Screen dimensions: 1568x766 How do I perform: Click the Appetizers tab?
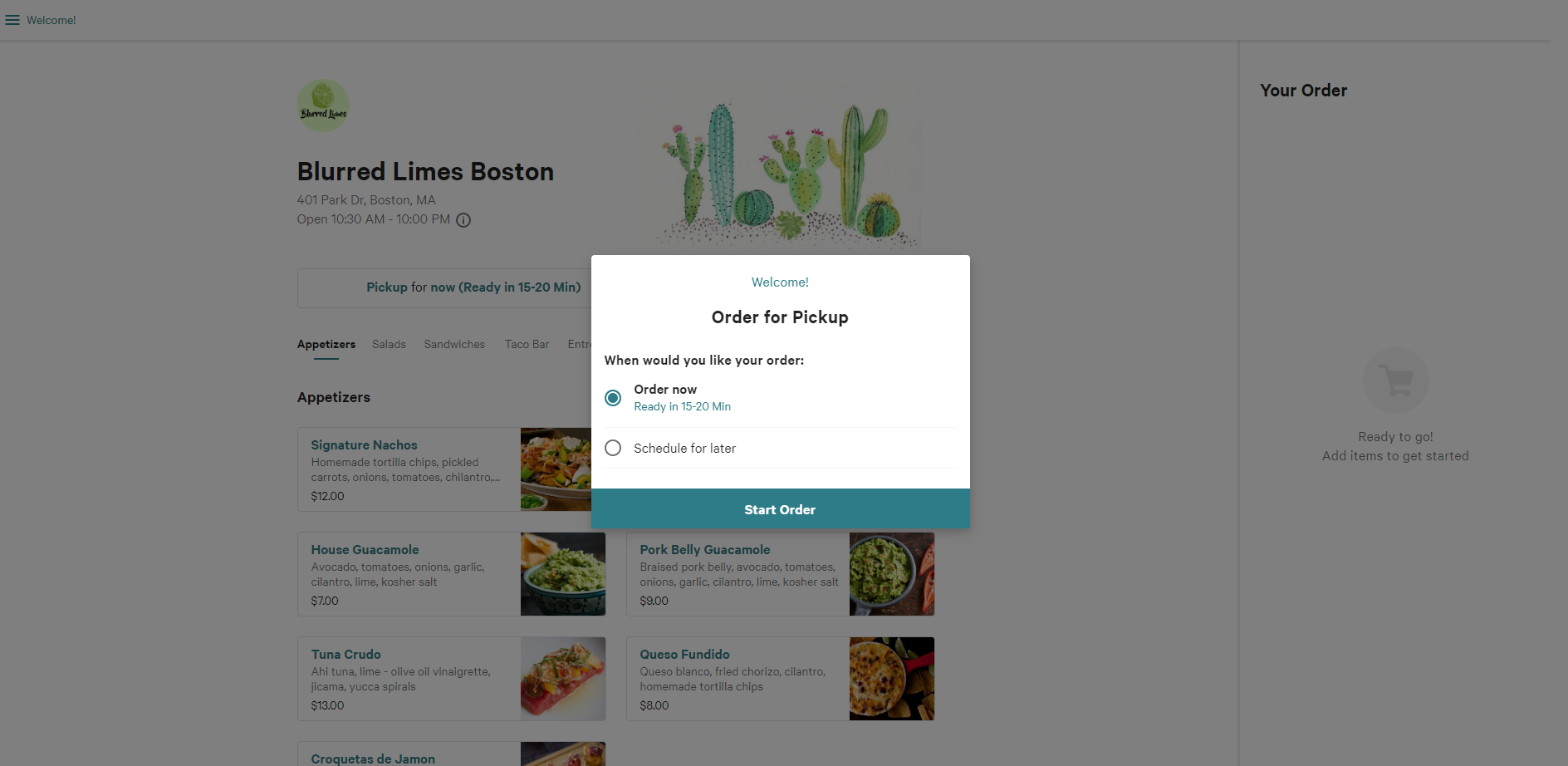pyautogui.click(x=326, y=344)
